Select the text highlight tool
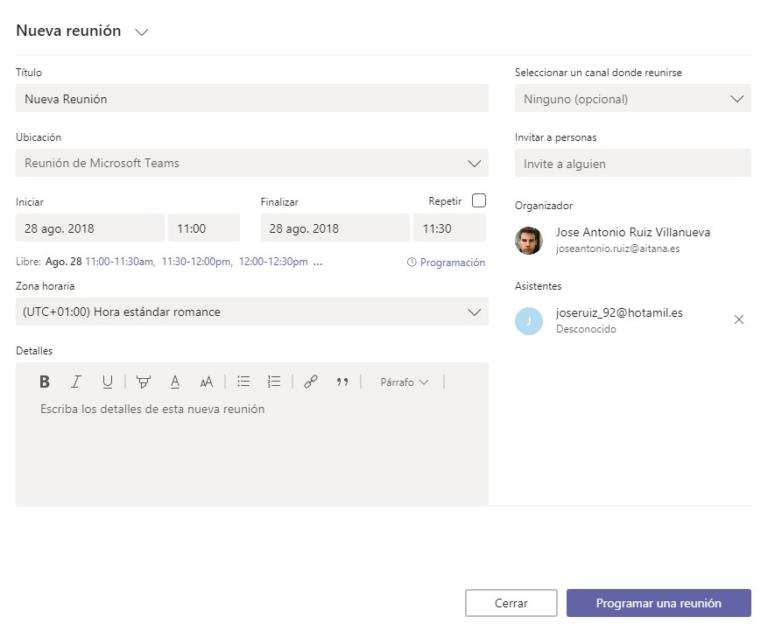This screenshot has height=631, width=768. pos(144,382)
